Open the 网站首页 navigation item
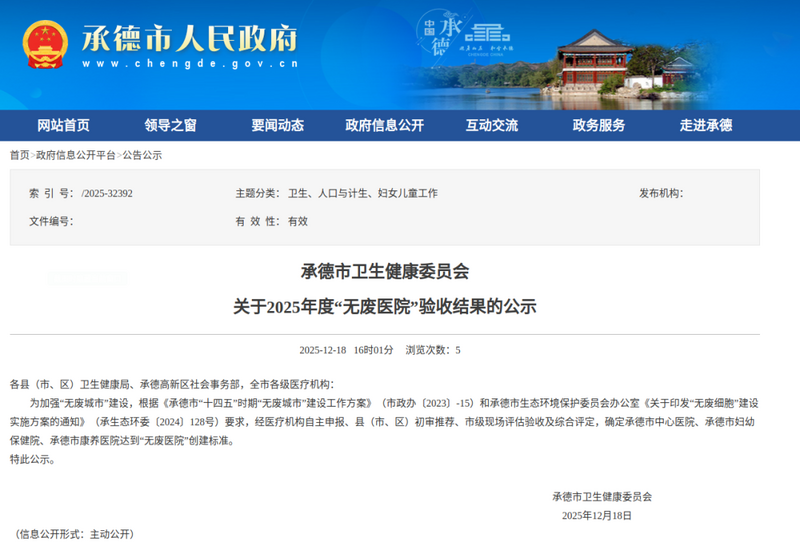 (63, 125)
